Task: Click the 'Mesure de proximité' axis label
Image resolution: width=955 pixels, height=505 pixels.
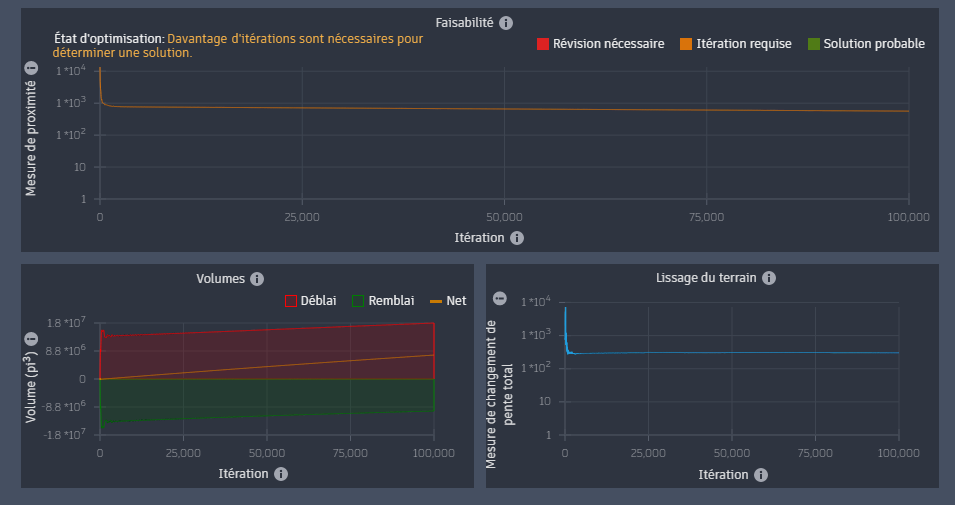Action: coord(31,138)
